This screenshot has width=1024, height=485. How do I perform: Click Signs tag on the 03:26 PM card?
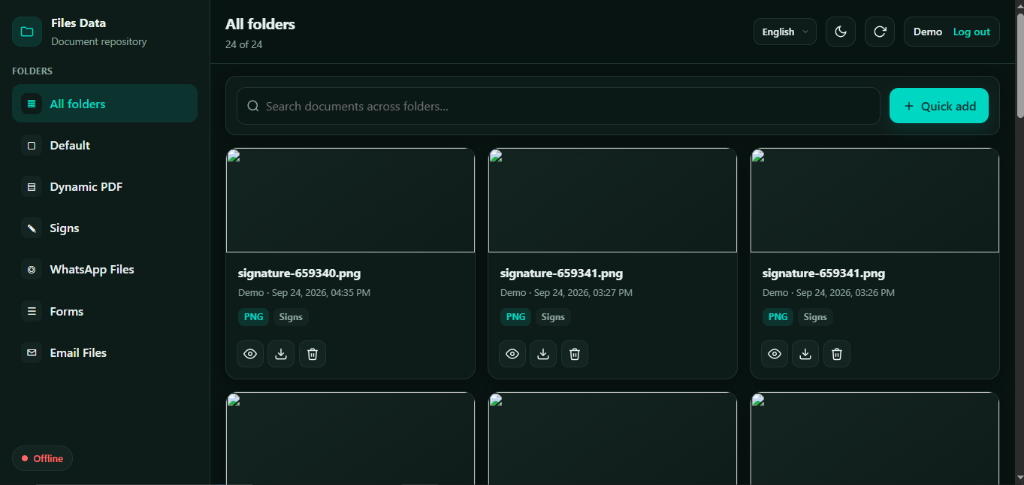(x=815, y=317)
